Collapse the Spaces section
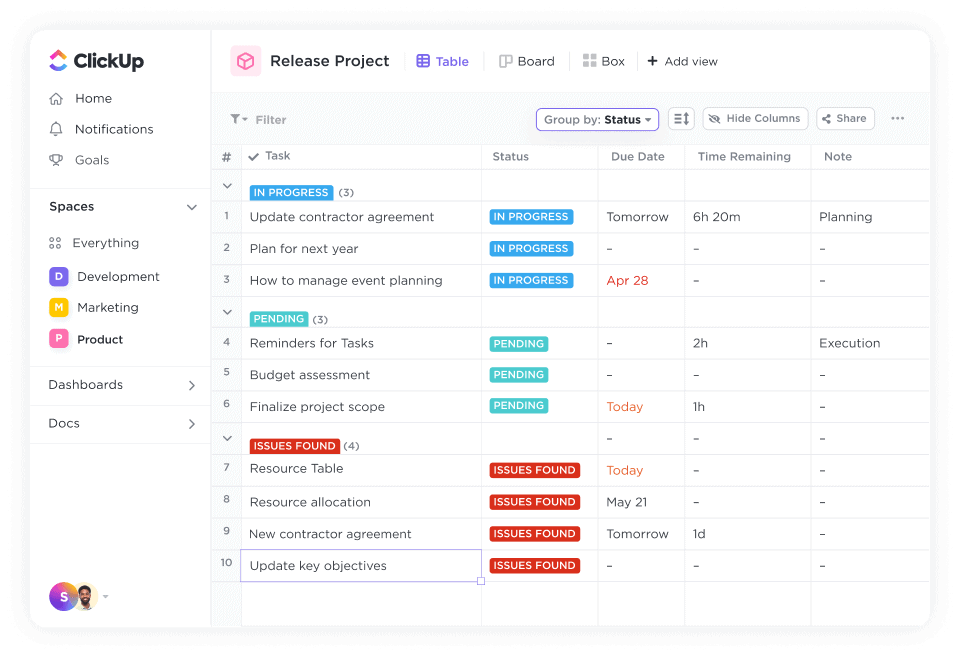 [192, 207]
